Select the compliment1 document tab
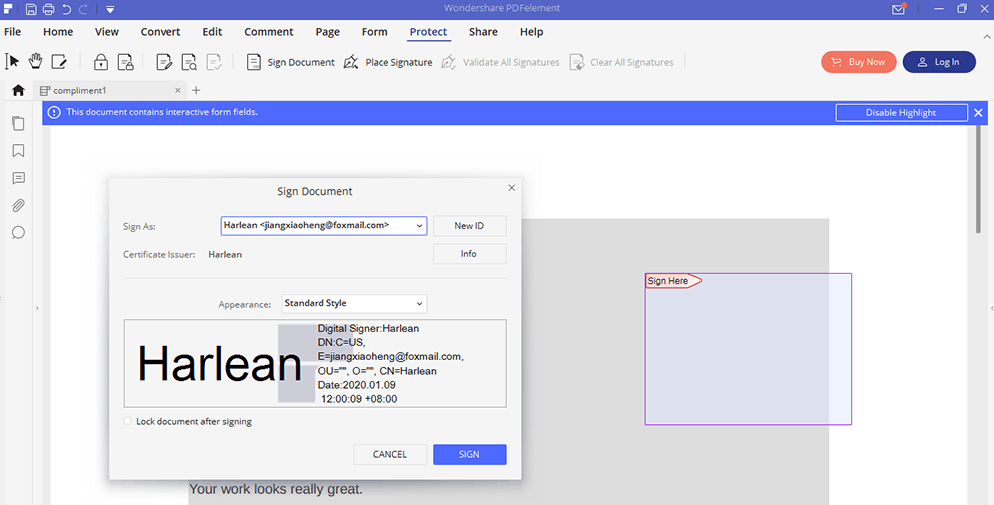The height and width of the screenshot is (505, 994). click(x=108, y=91)
